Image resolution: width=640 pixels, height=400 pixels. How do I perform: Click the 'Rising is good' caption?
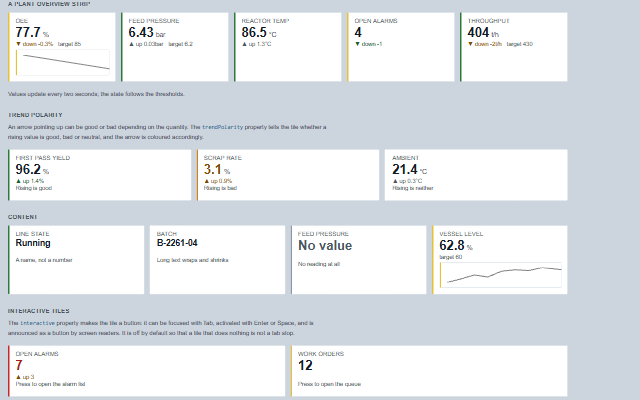click(x=33, y=188)
